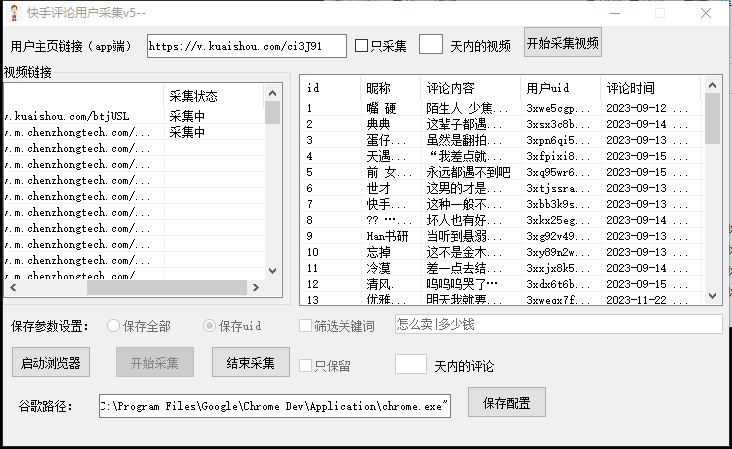
Task: Close the 快手评论用户采集 window
Action: pos(706,13)
